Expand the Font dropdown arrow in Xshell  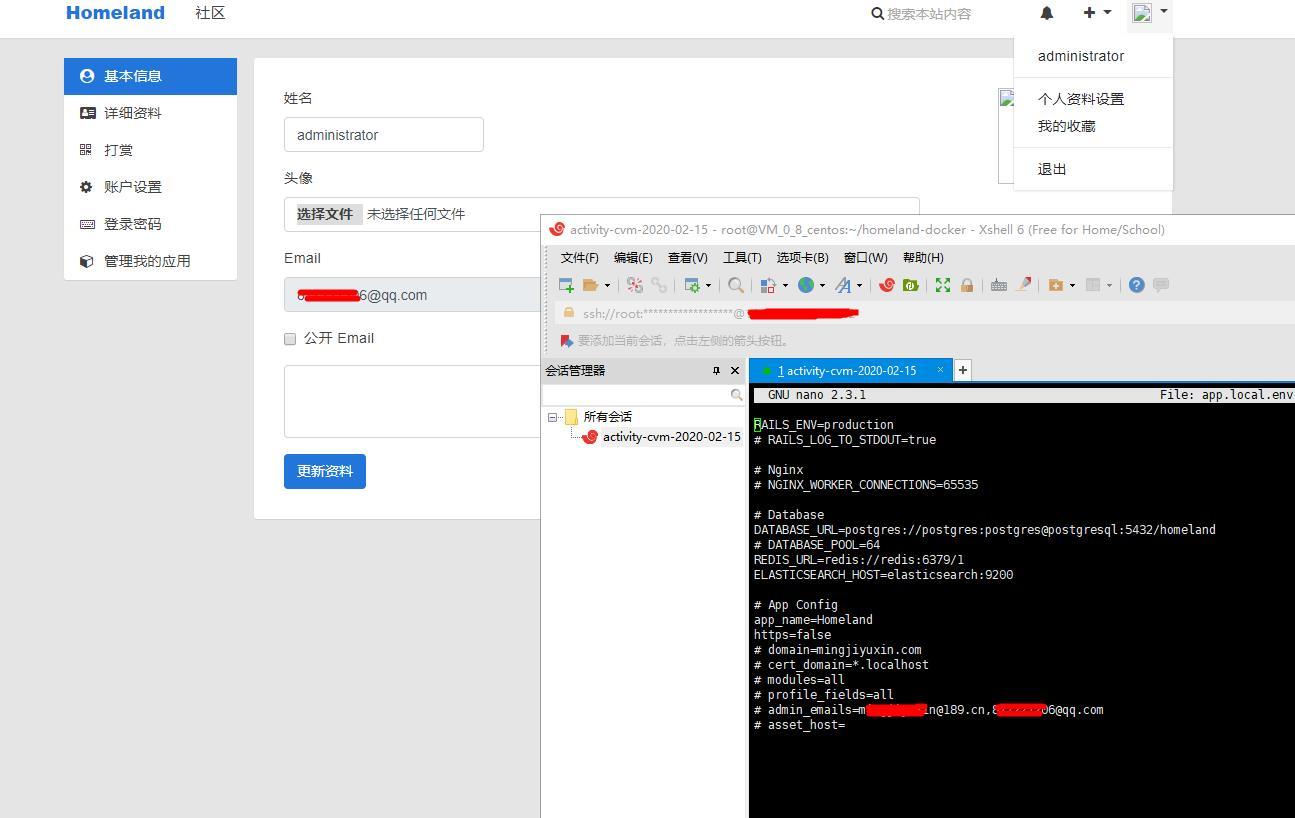859,285
